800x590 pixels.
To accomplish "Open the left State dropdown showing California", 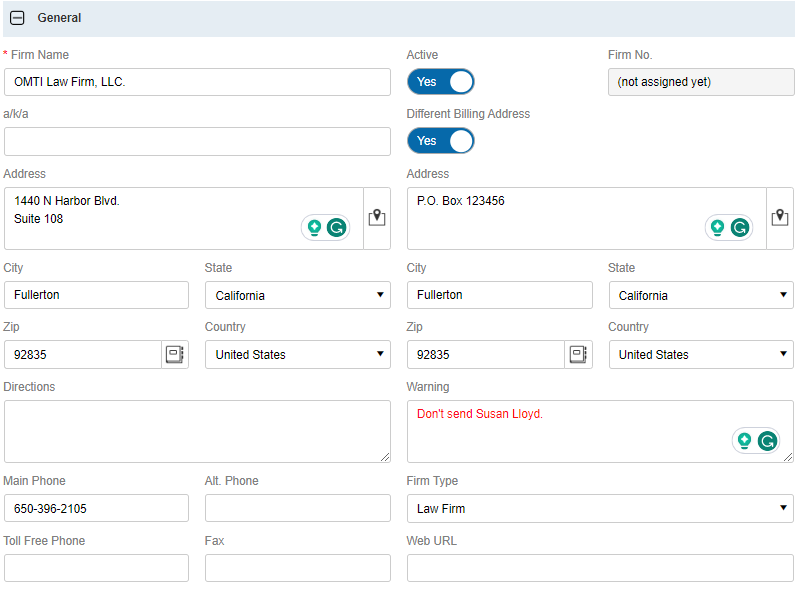I will tap(297, 295).
